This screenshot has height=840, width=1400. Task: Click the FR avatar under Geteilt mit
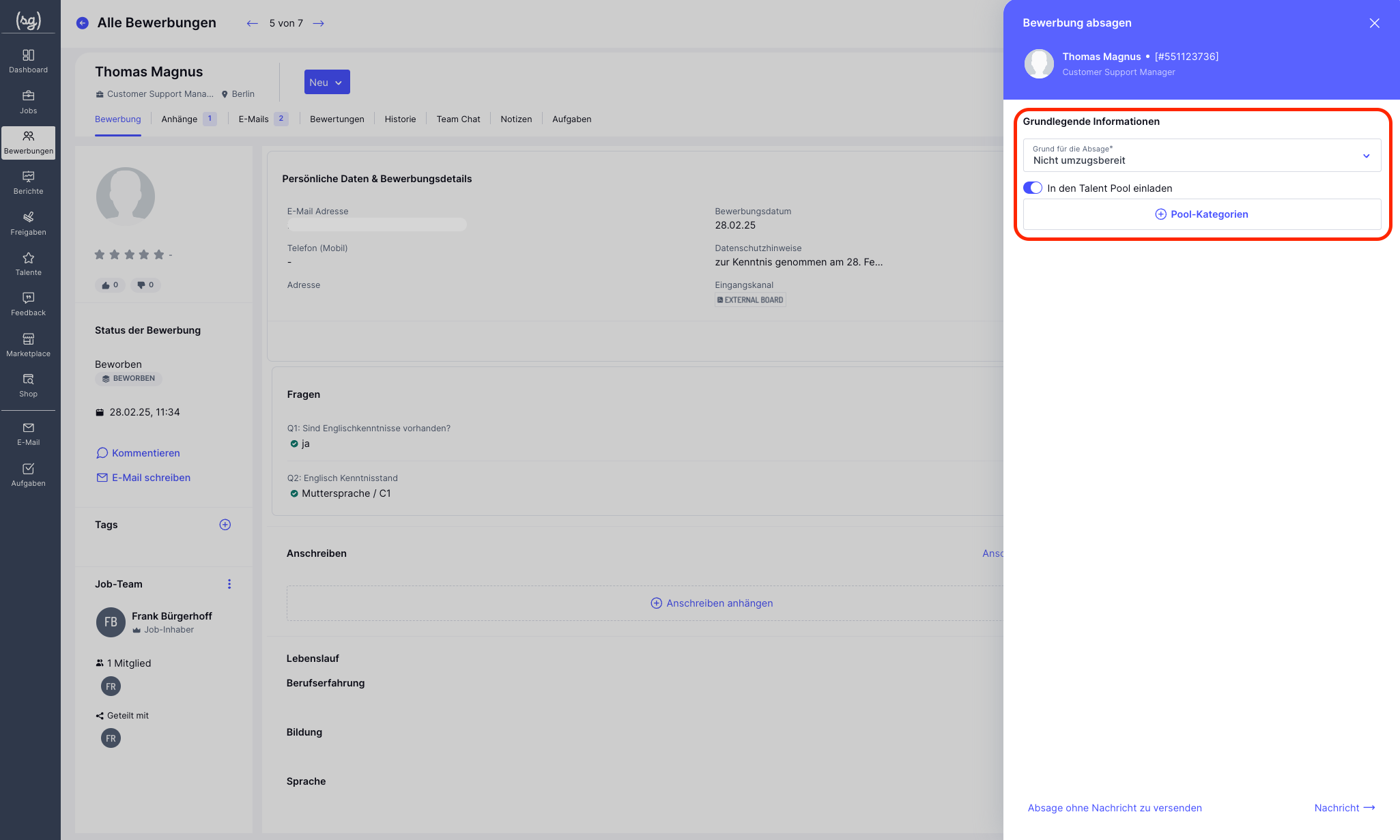[x=111, y=738]
